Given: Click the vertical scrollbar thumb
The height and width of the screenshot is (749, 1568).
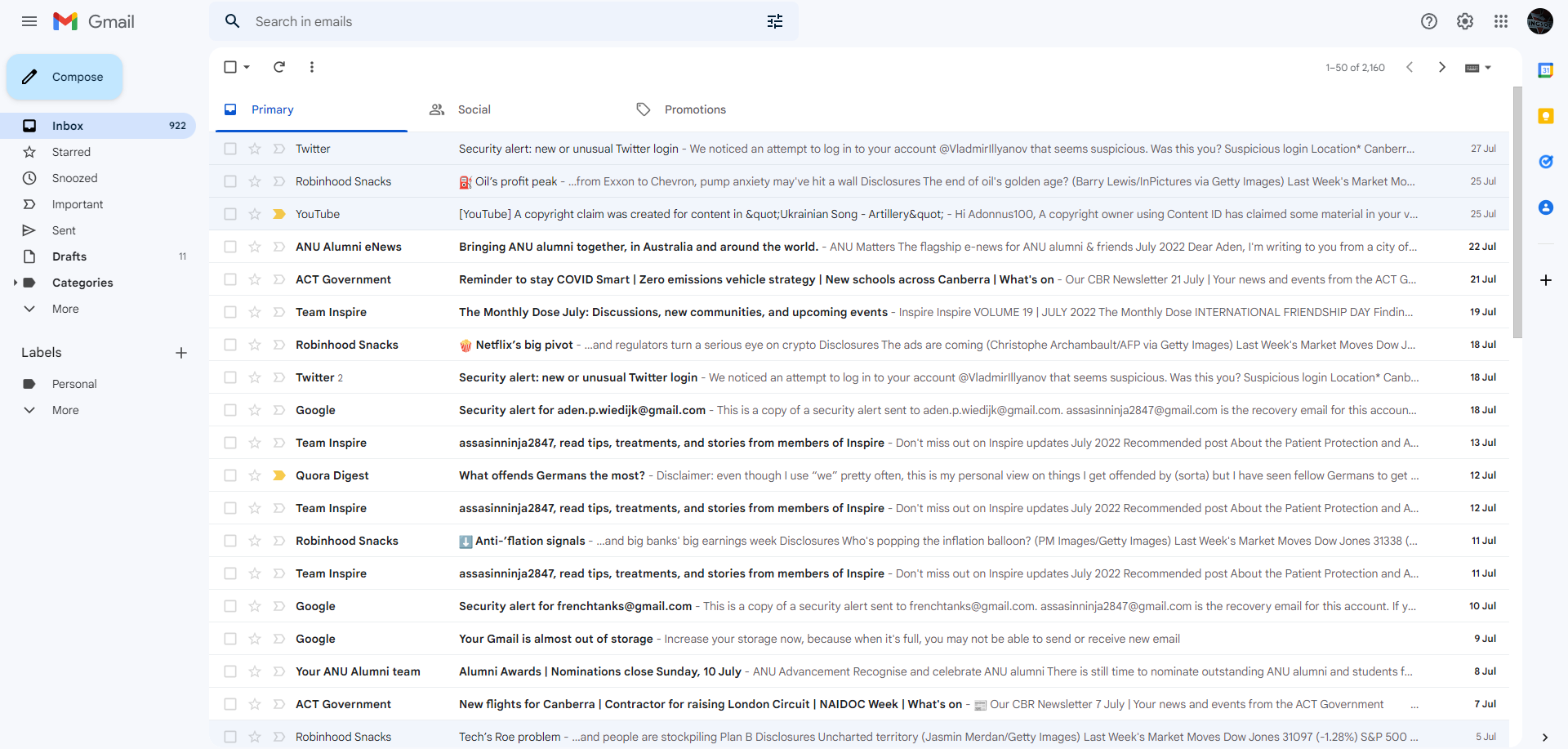Looking at the screenshot, I should click(1517, 212).
